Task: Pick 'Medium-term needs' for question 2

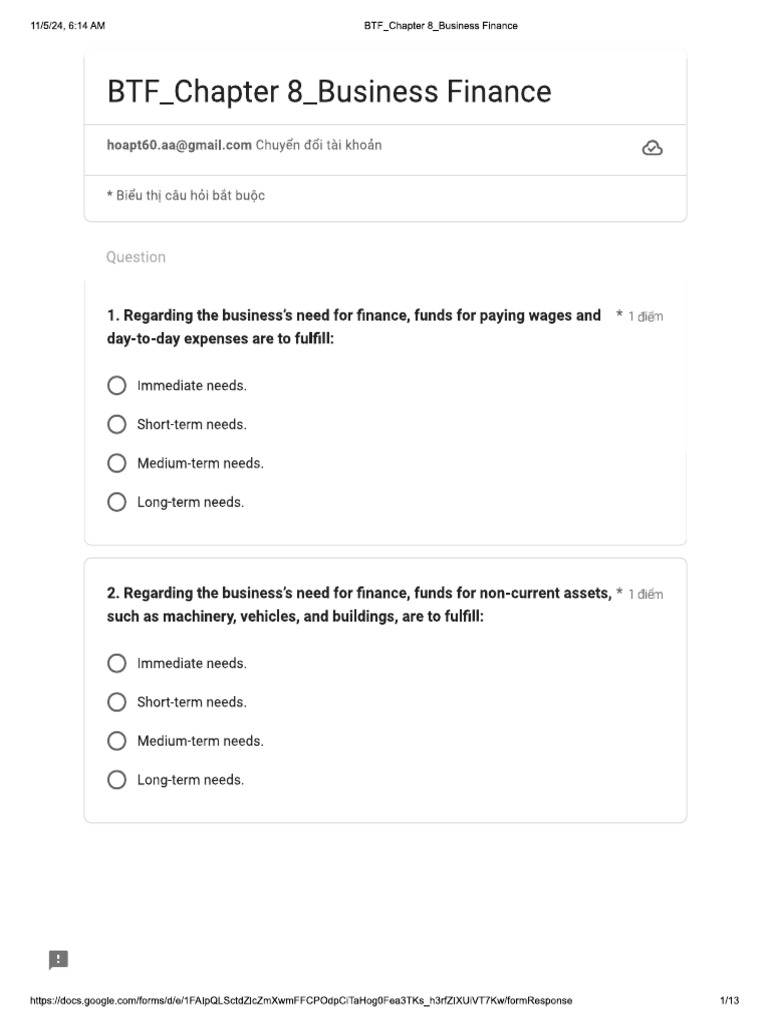Action: pyautogui.click(x=117, y=741)
